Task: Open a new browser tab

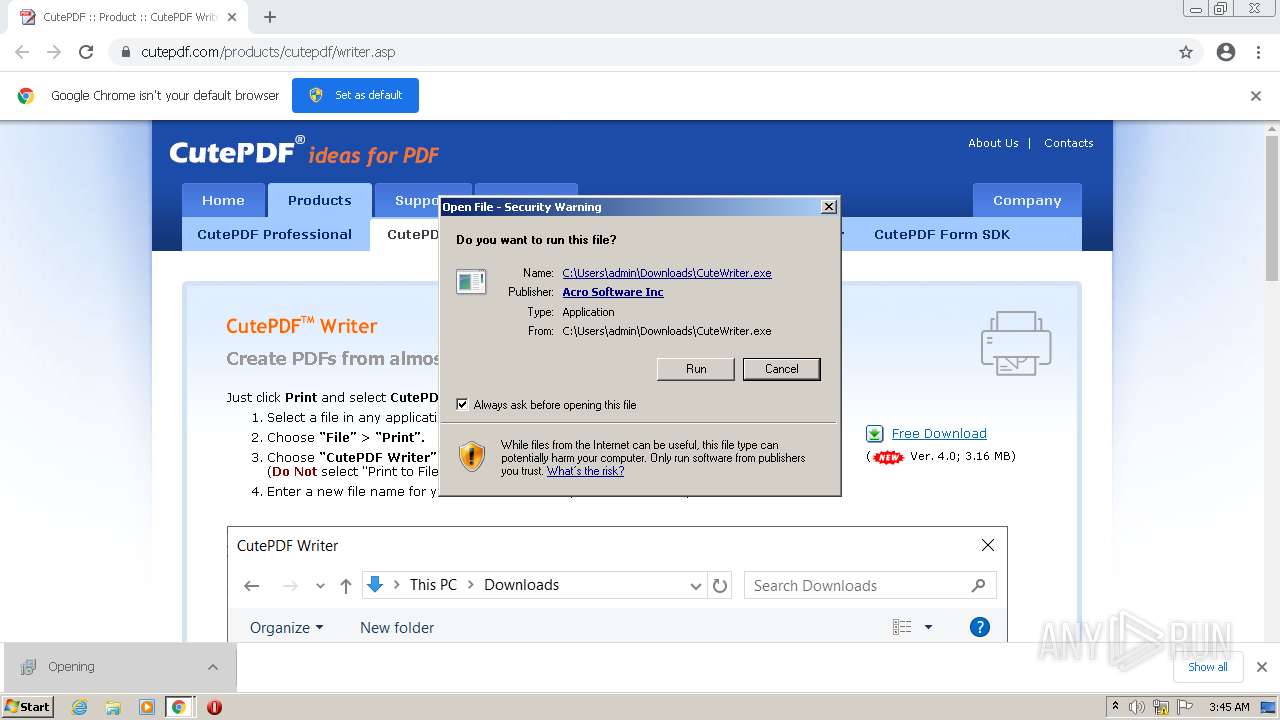Action: [270, 17]
